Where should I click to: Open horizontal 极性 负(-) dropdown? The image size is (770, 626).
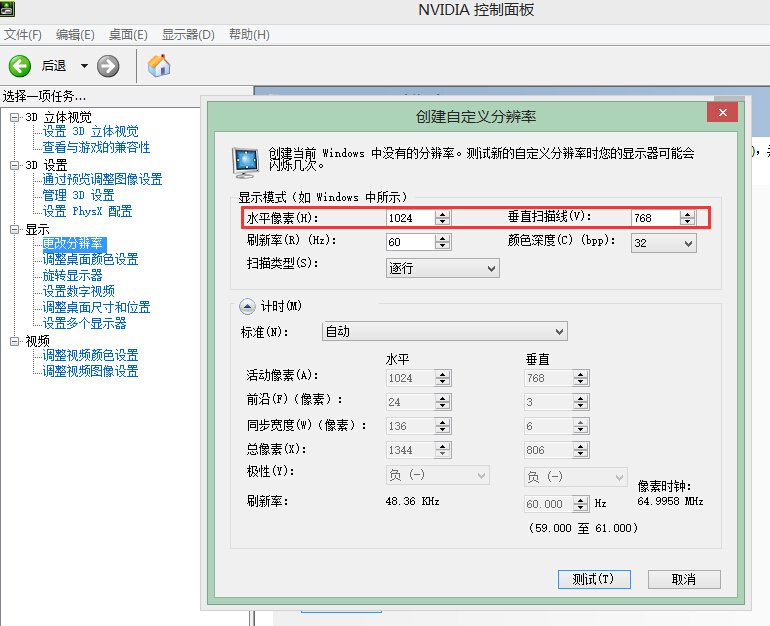(438, 475)
